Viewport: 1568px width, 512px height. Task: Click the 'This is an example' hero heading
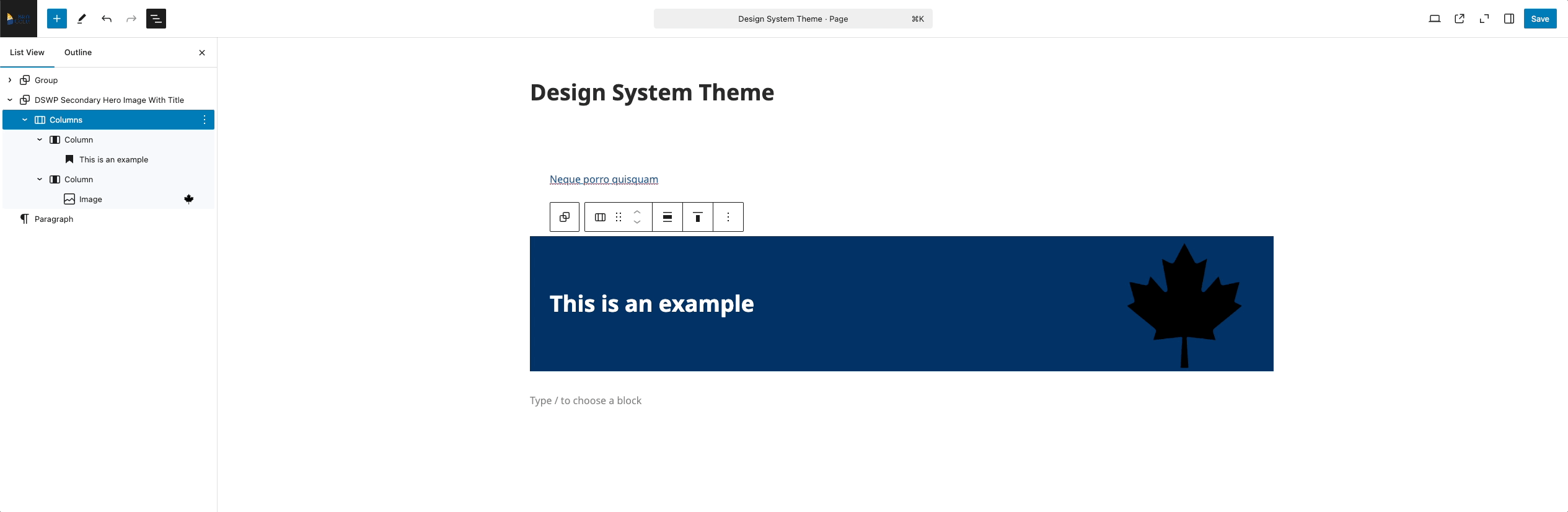pos(652,304)
